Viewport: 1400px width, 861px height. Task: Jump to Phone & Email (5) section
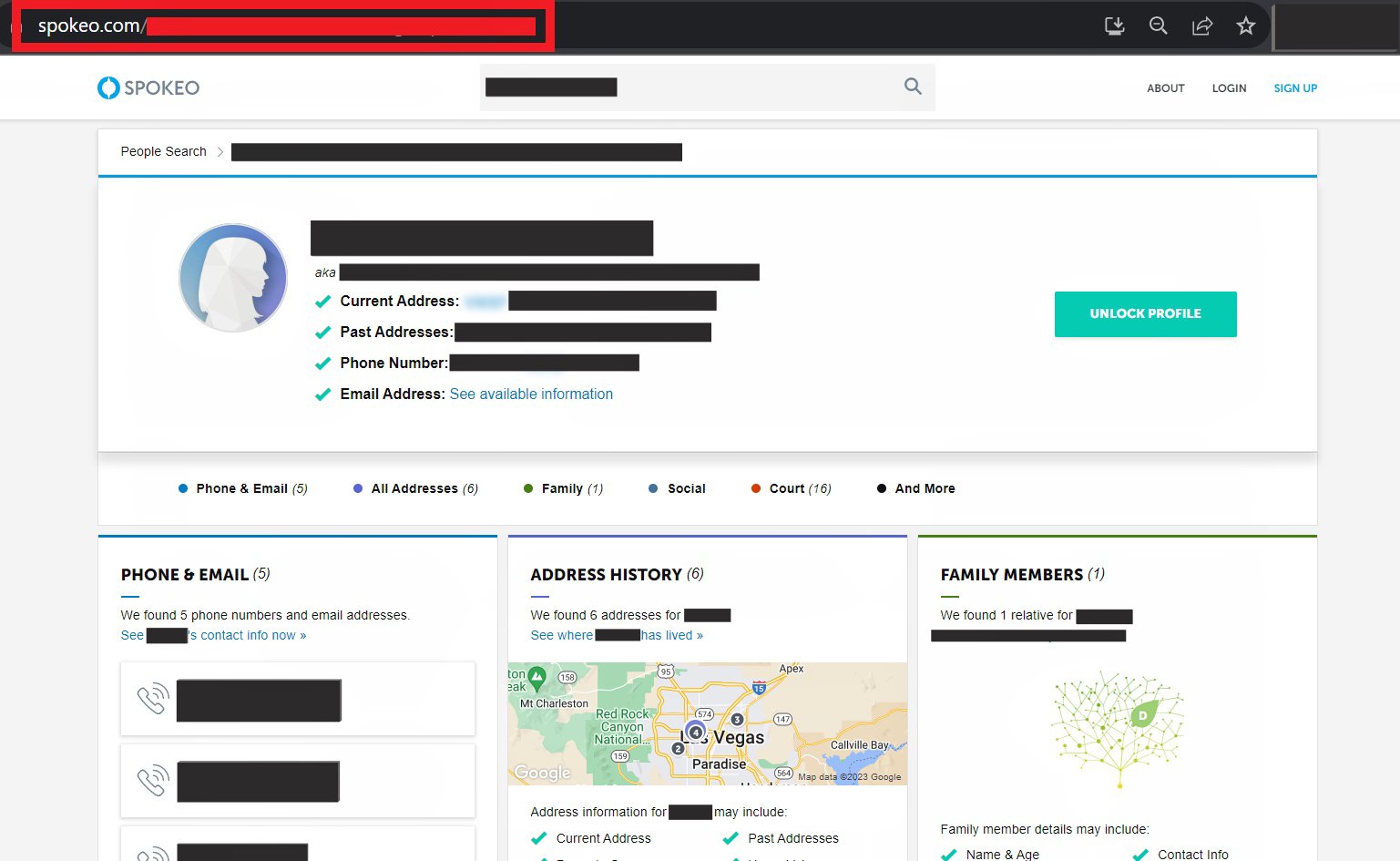click(x=243, y=488)
